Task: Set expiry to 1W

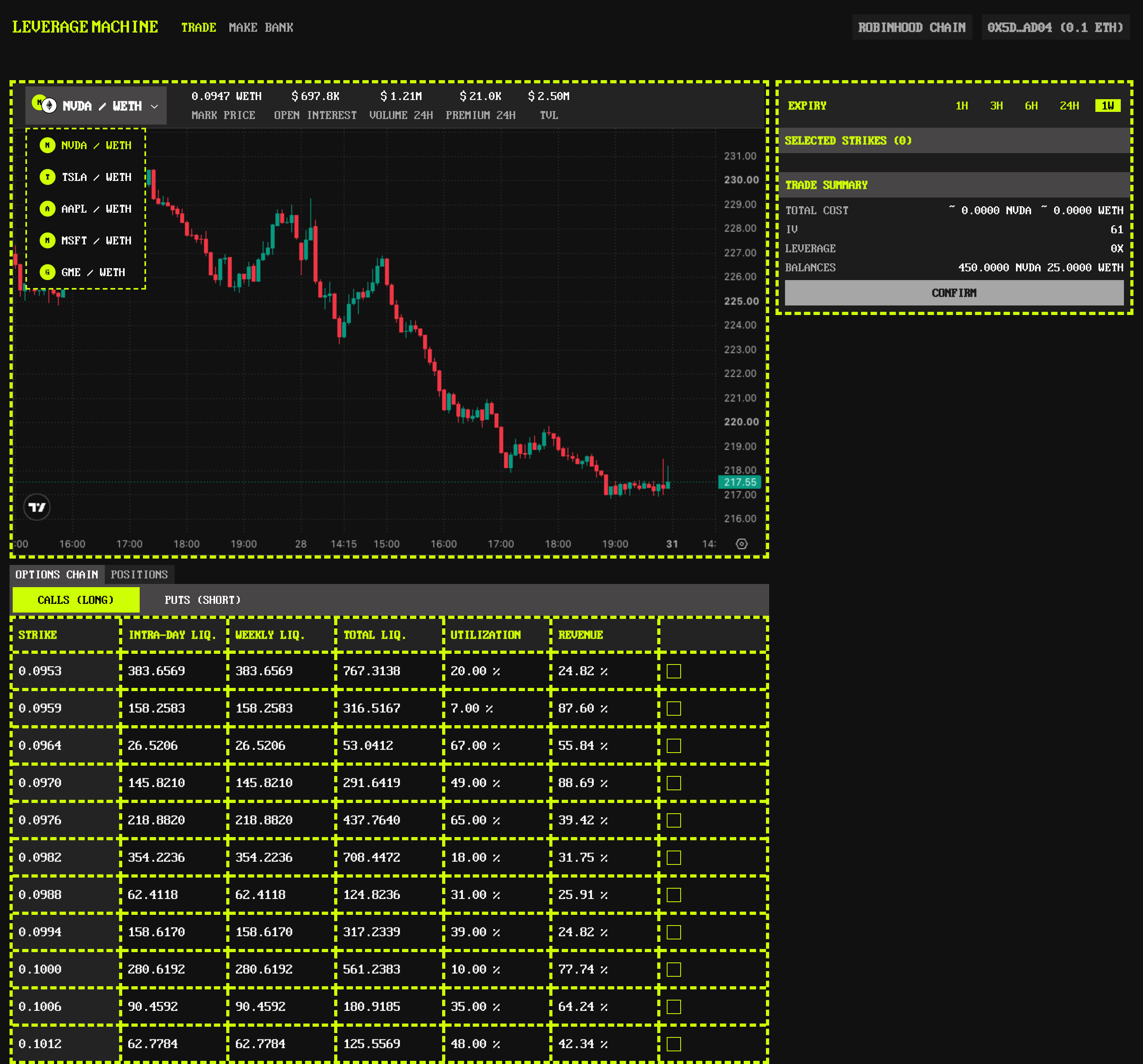Action: 1108,106
